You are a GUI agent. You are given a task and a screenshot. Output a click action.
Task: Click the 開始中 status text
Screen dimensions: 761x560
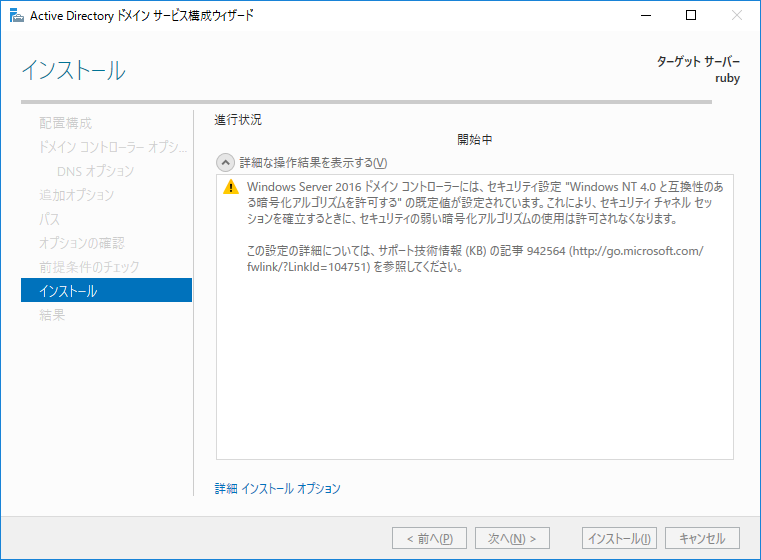(x=475, y=140)
